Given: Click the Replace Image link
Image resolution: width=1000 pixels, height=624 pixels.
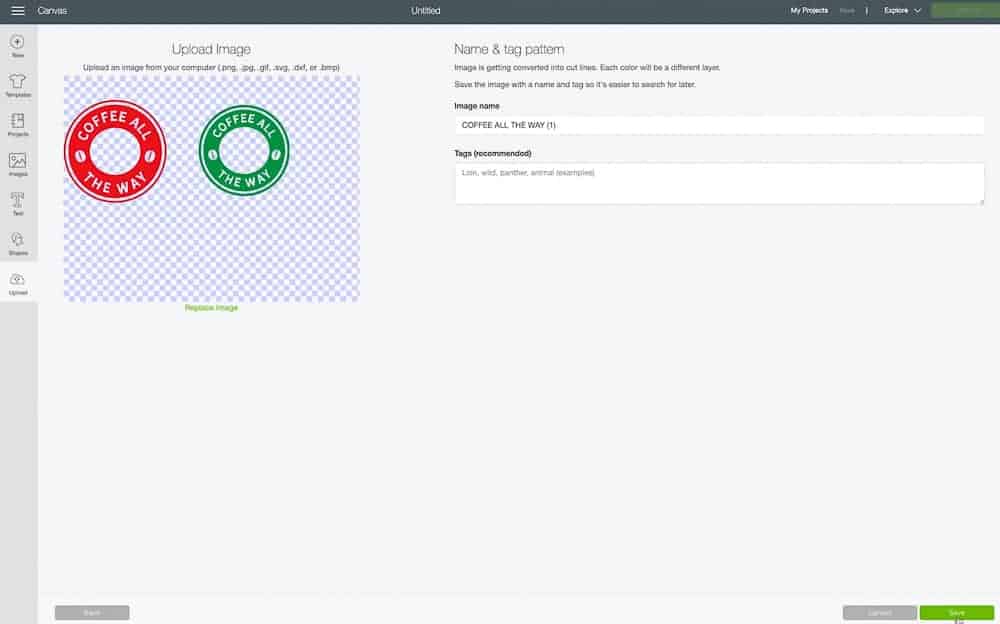Looking at the screenshot, I should pos(211,308).
